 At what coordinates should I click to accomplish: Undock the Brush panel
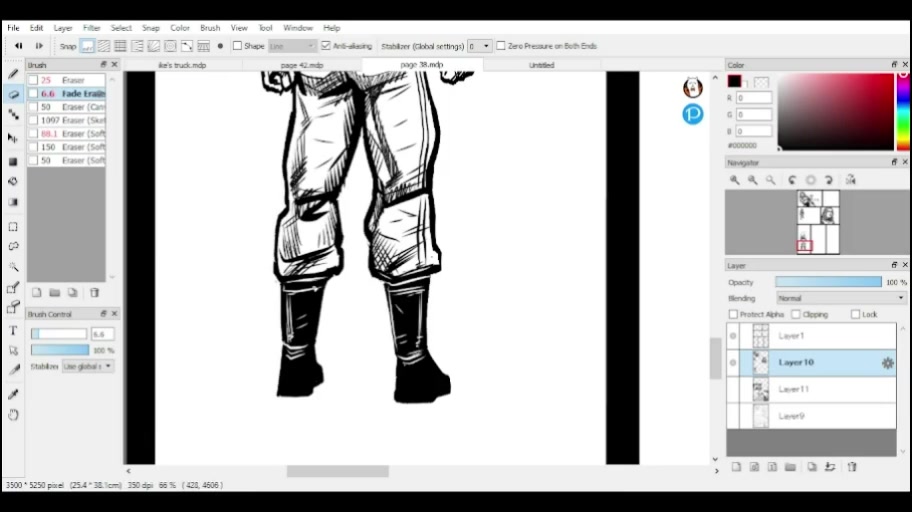(x=104, y=65)
